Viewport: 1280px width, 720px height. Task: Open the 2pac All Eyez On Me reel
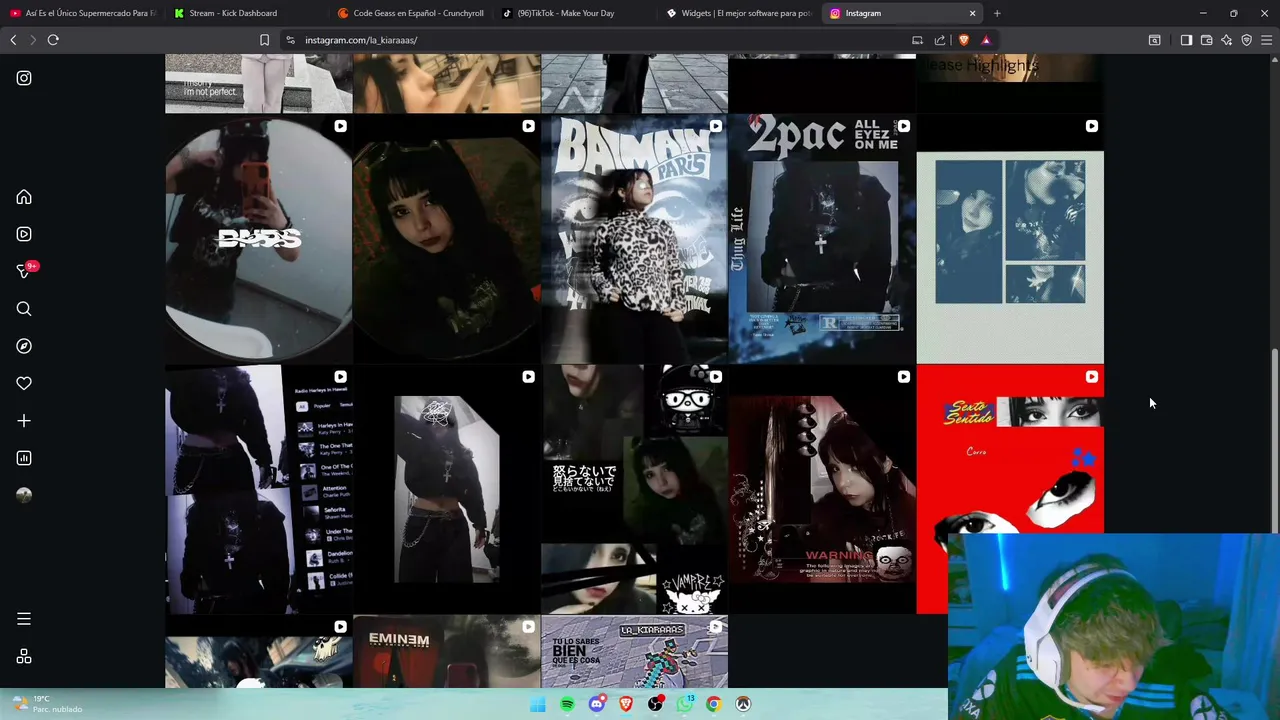point(822,238)
